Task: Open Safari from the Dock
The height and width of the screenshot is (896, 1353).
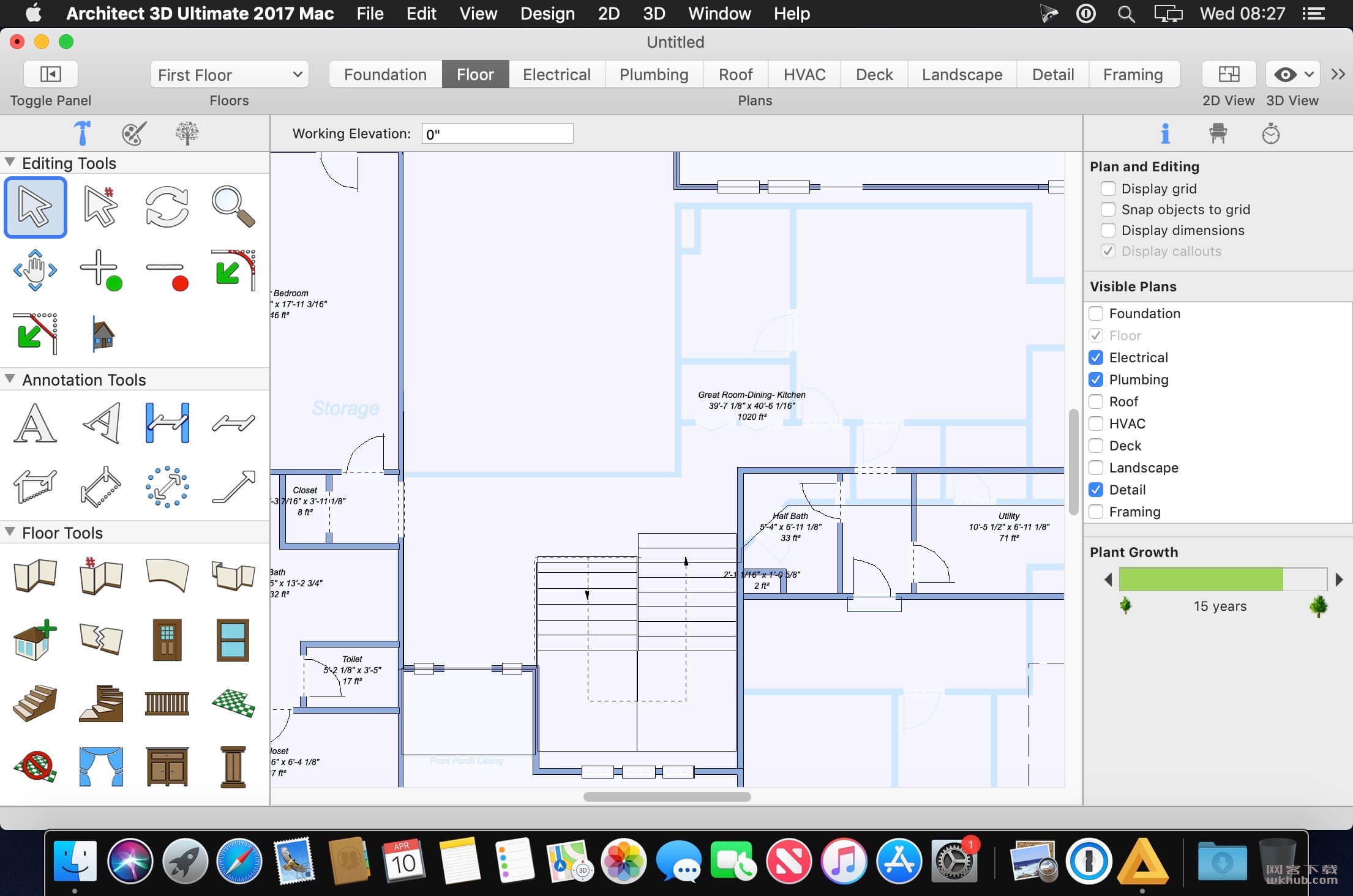Action: (x=239, y=861)
